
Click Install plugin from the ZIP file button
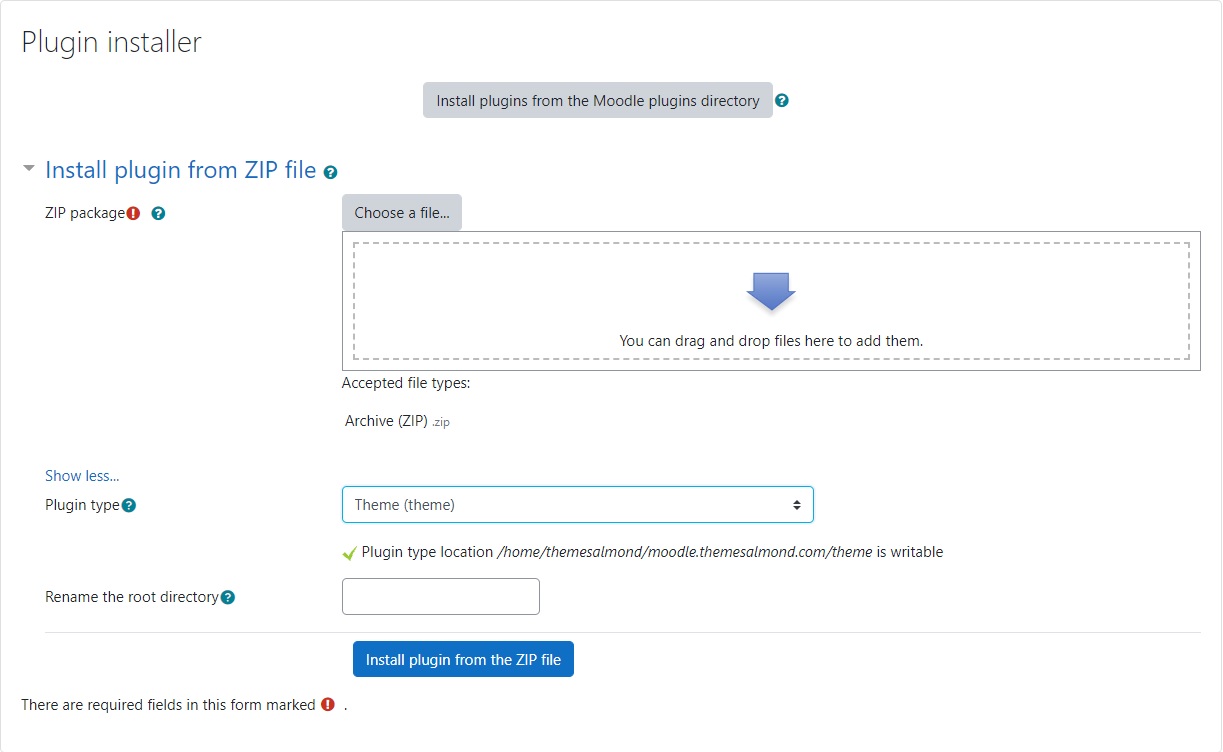463,660
